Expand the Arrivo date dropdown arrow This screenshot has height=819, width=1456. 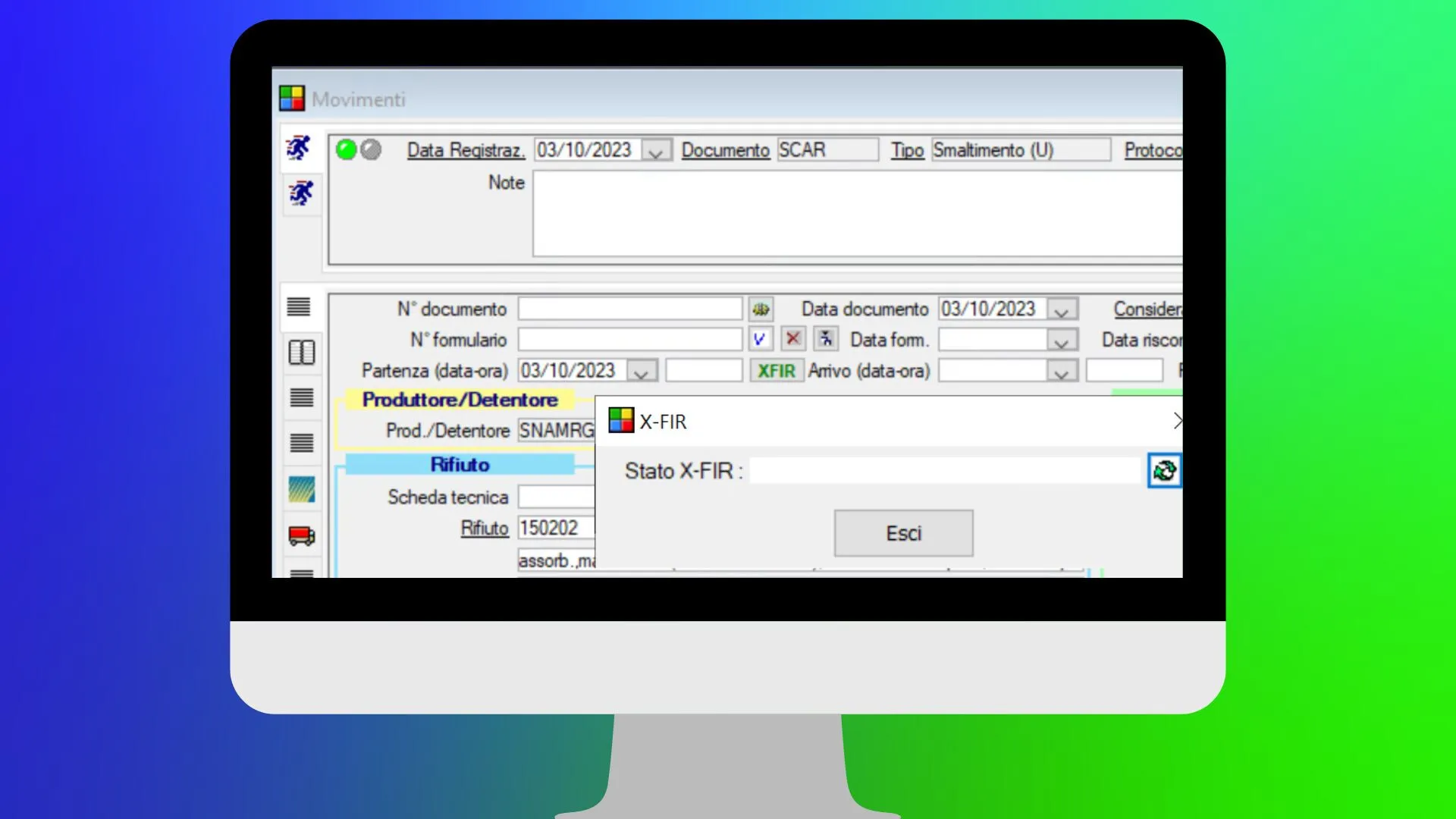1062,372
